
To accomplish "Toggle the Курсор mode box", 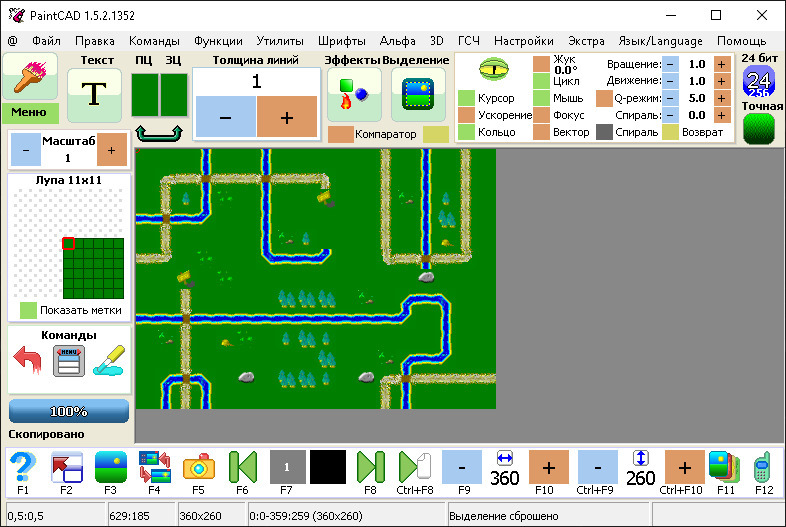I will tap(466, 98).
